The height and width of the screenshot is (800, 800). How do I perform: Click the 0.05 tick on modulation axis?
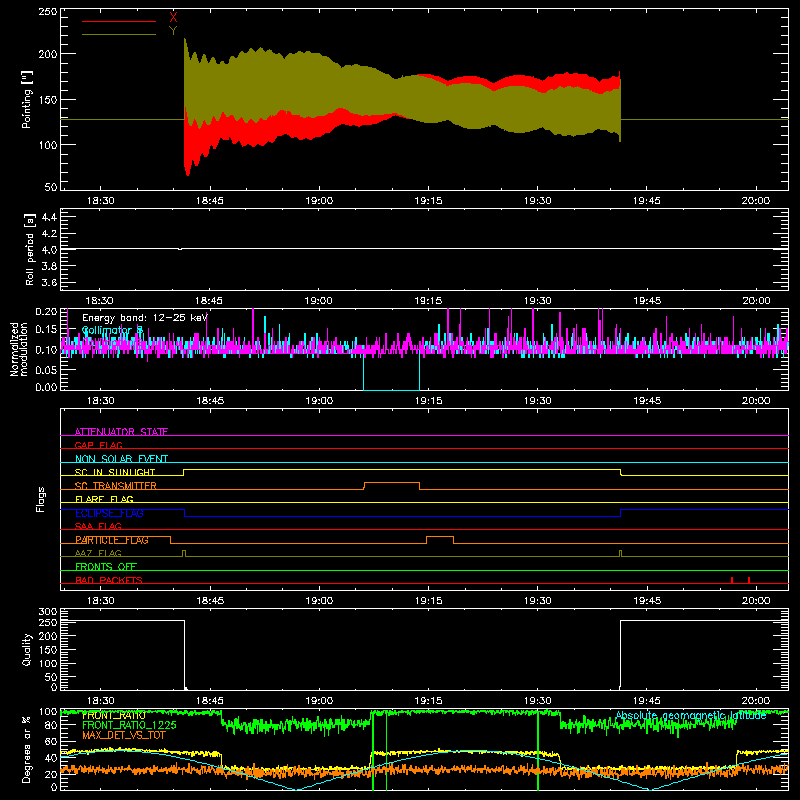click(x=46, y=369)
